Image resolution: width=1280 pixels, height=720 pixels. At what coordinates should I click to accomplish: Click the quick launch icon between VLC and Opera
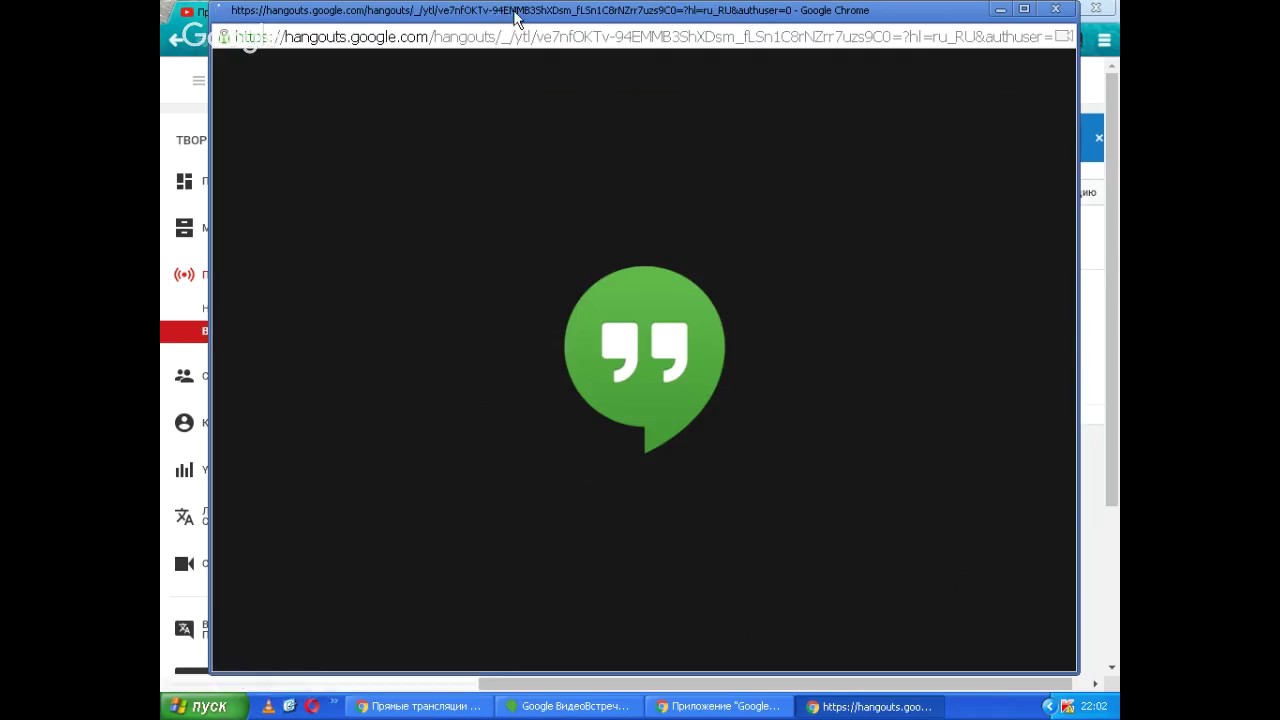(290, 706)
